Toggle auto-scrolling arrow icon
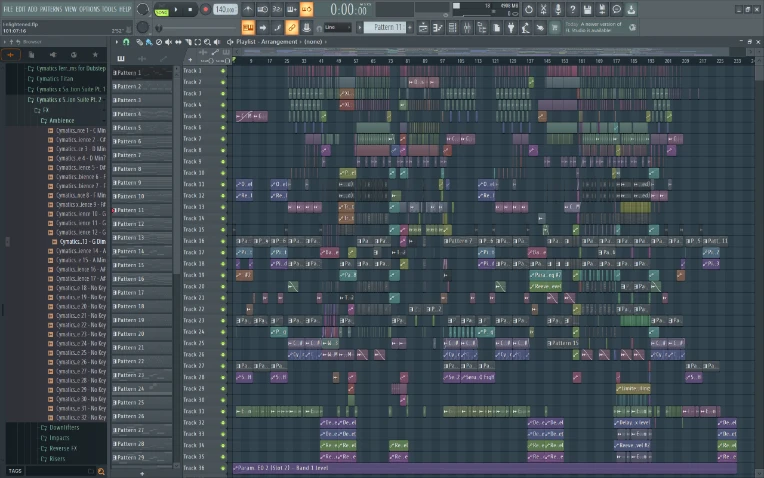764x478 pixels. coord(263,28)
